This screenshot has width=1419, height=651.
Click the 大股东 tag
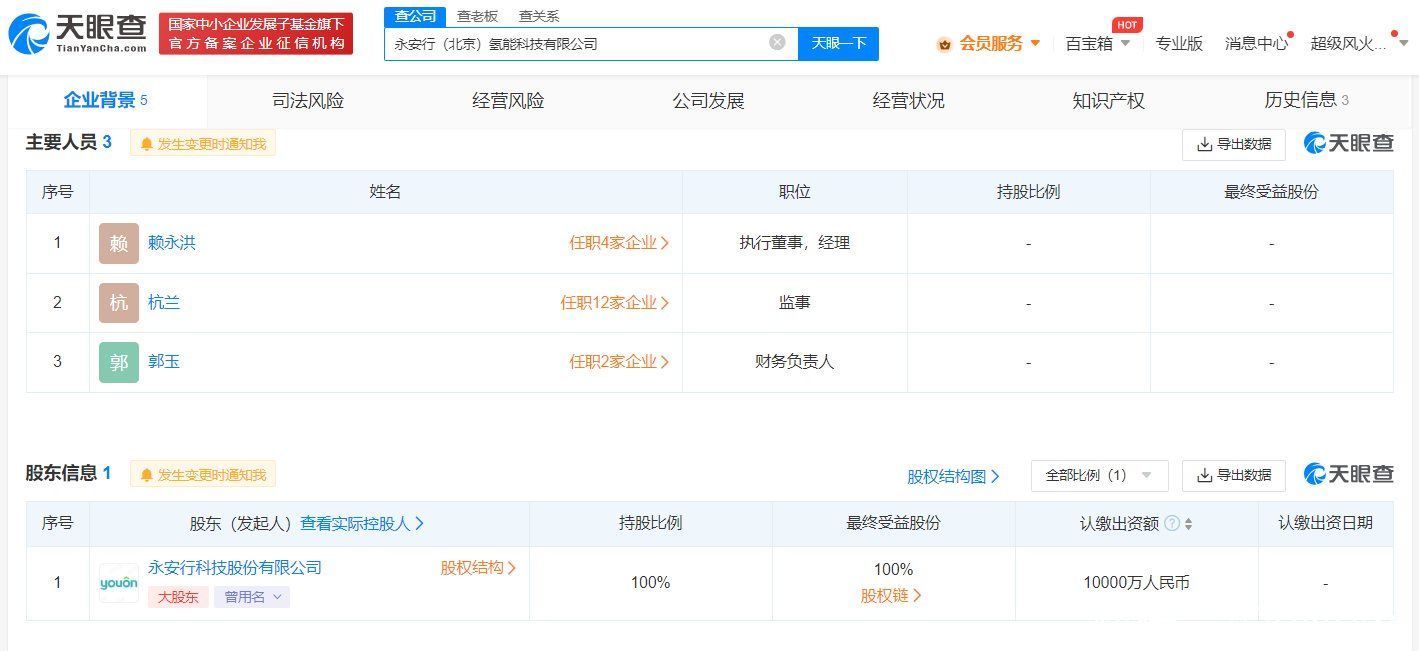(178, 597)
